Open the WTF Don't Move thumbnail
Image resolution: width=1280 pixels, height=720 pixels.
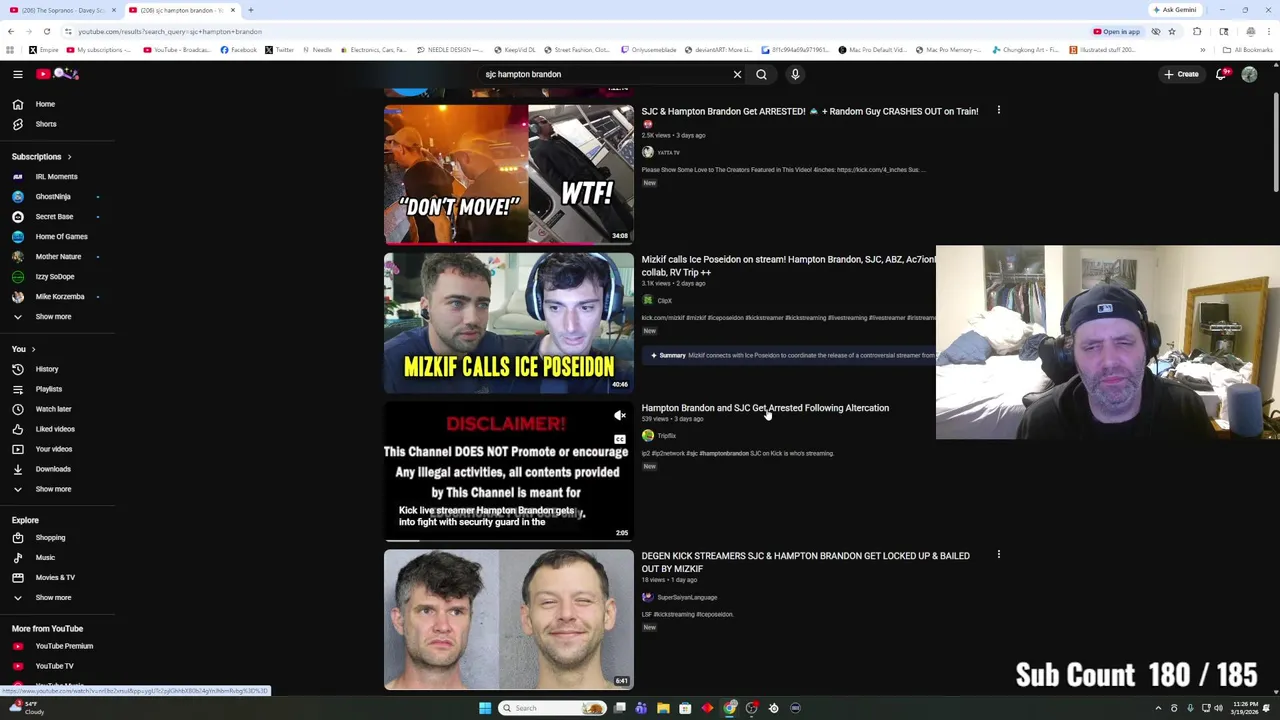[x=508, y=174]
